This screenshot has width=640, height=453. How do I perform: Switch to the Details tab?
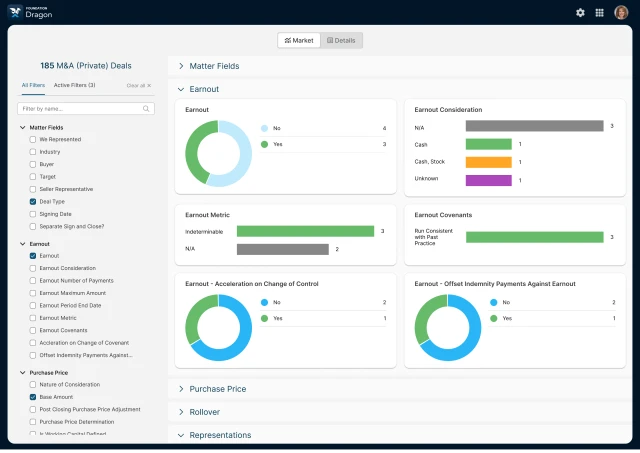point(341,40)
